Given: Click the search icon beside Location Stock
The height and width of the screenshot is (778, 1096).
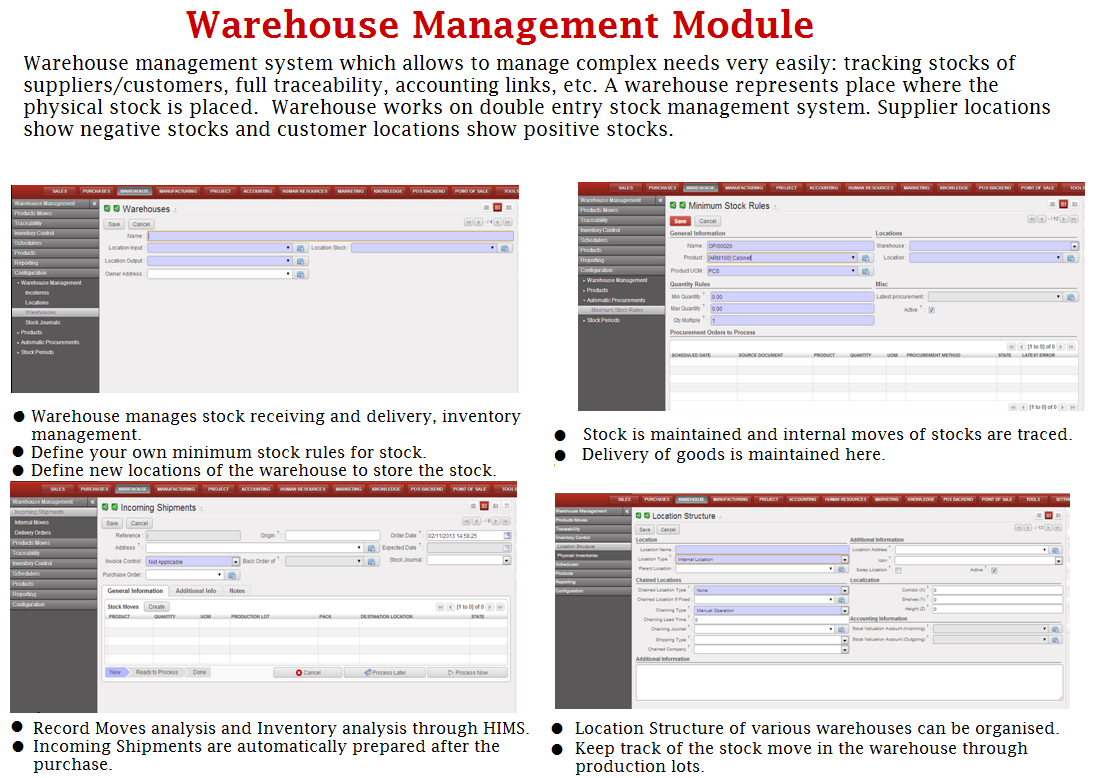Looking at the screenshot, I should point(504,248).
